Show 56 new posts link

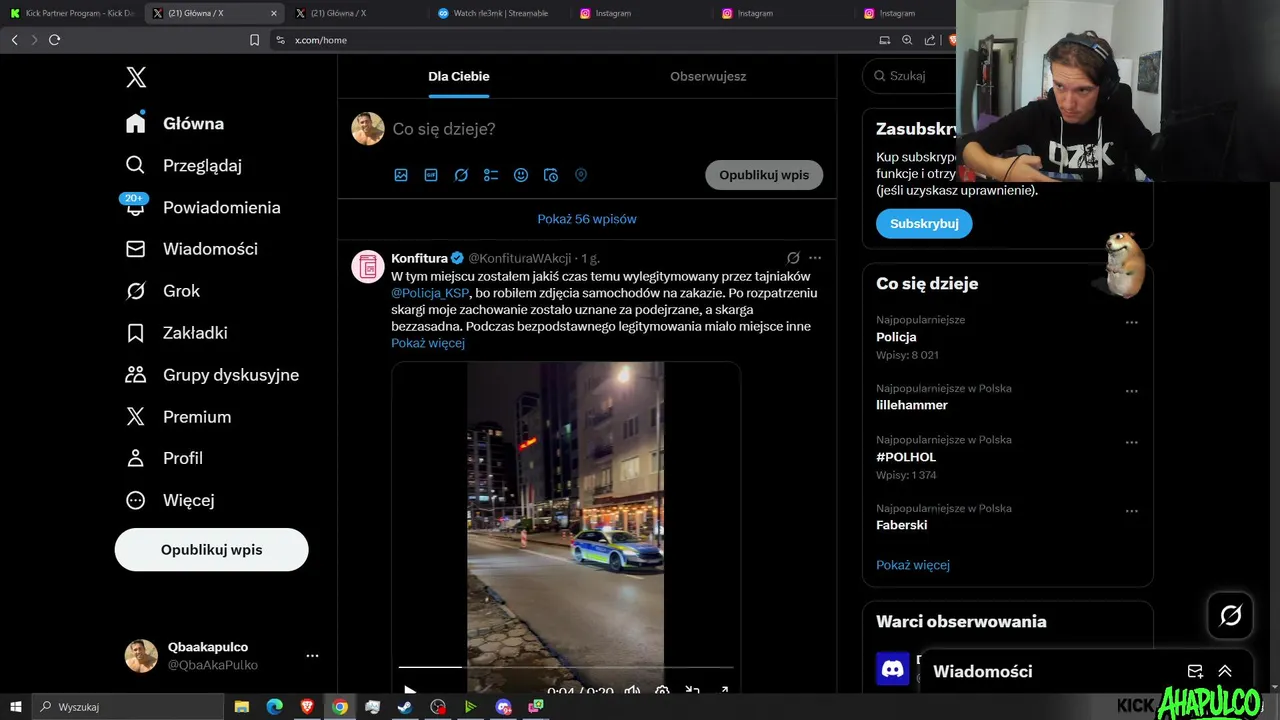click(587, 219)
